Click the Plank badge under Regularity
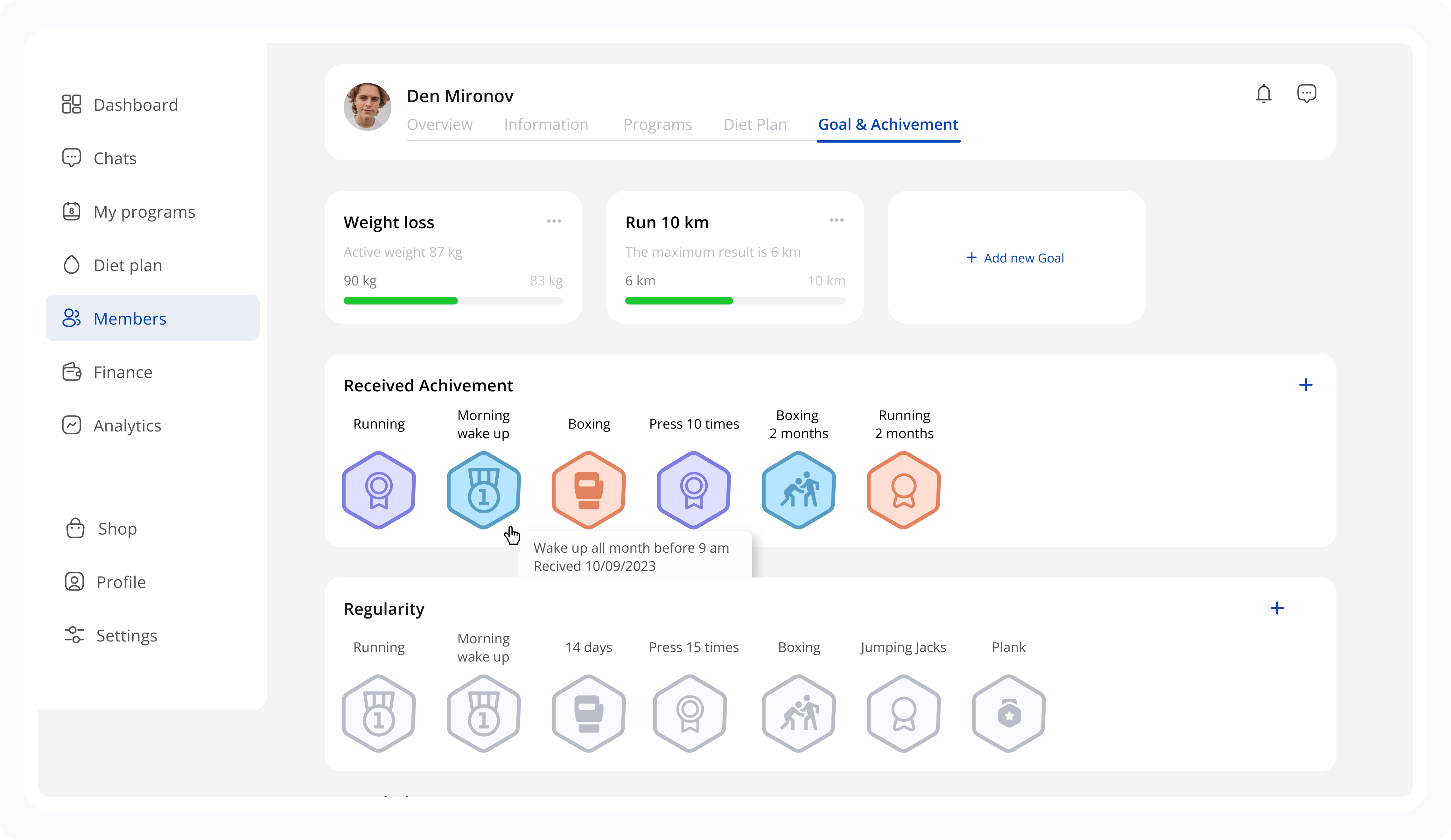Screen dimensions: 1451x840 pyautogui.click(x=1008, y=713)
